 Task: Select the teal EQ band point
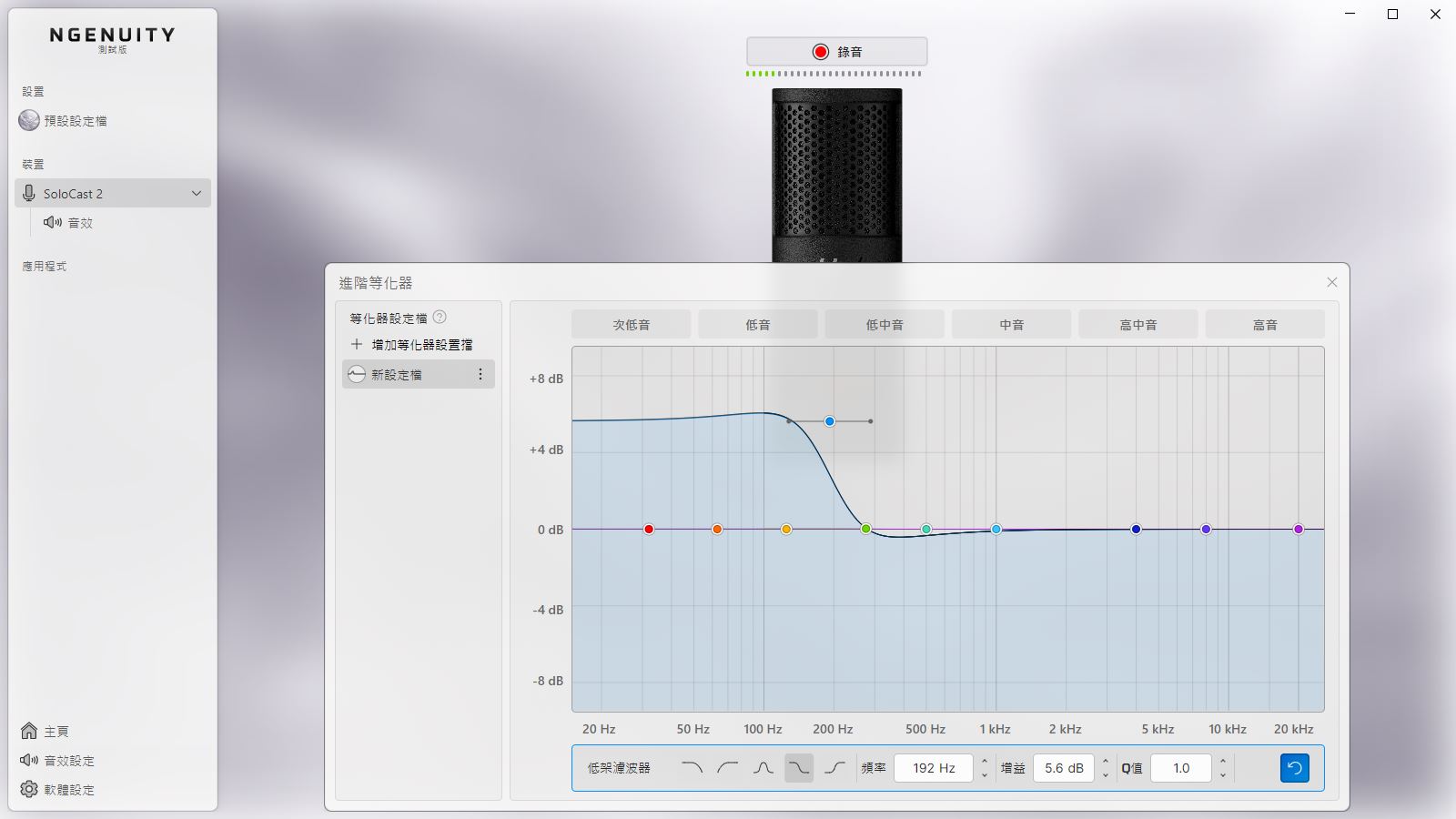point(926,529)
